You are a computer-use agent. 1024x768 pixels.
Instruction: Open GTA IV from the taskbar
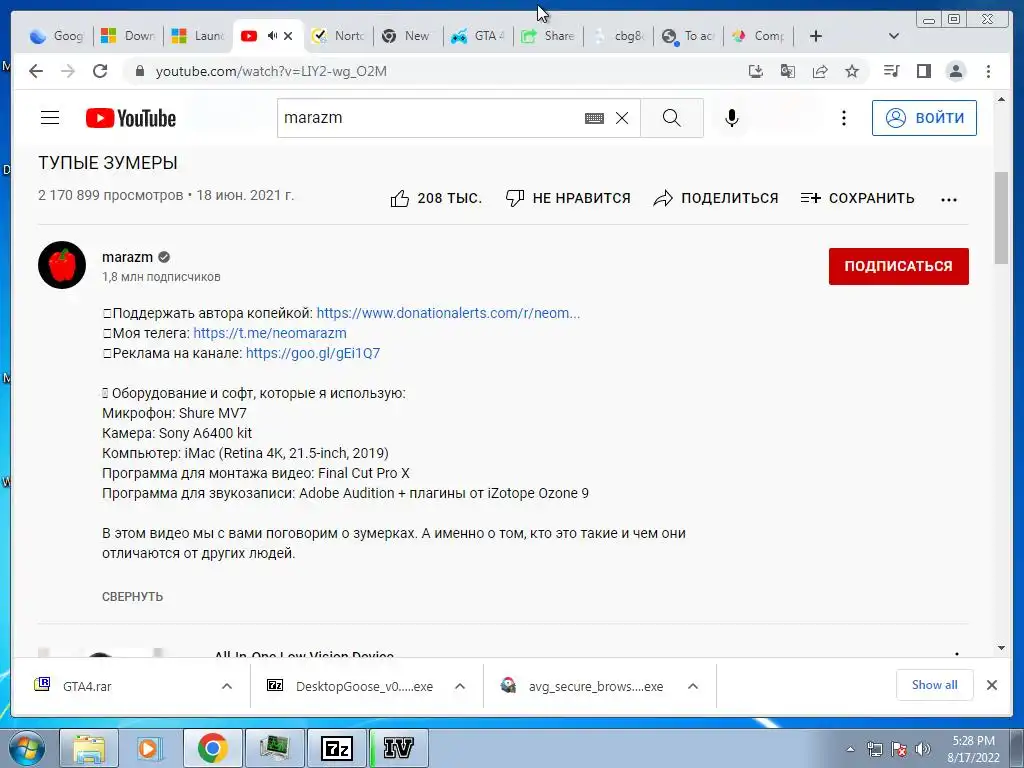click(x=399, y=748)
